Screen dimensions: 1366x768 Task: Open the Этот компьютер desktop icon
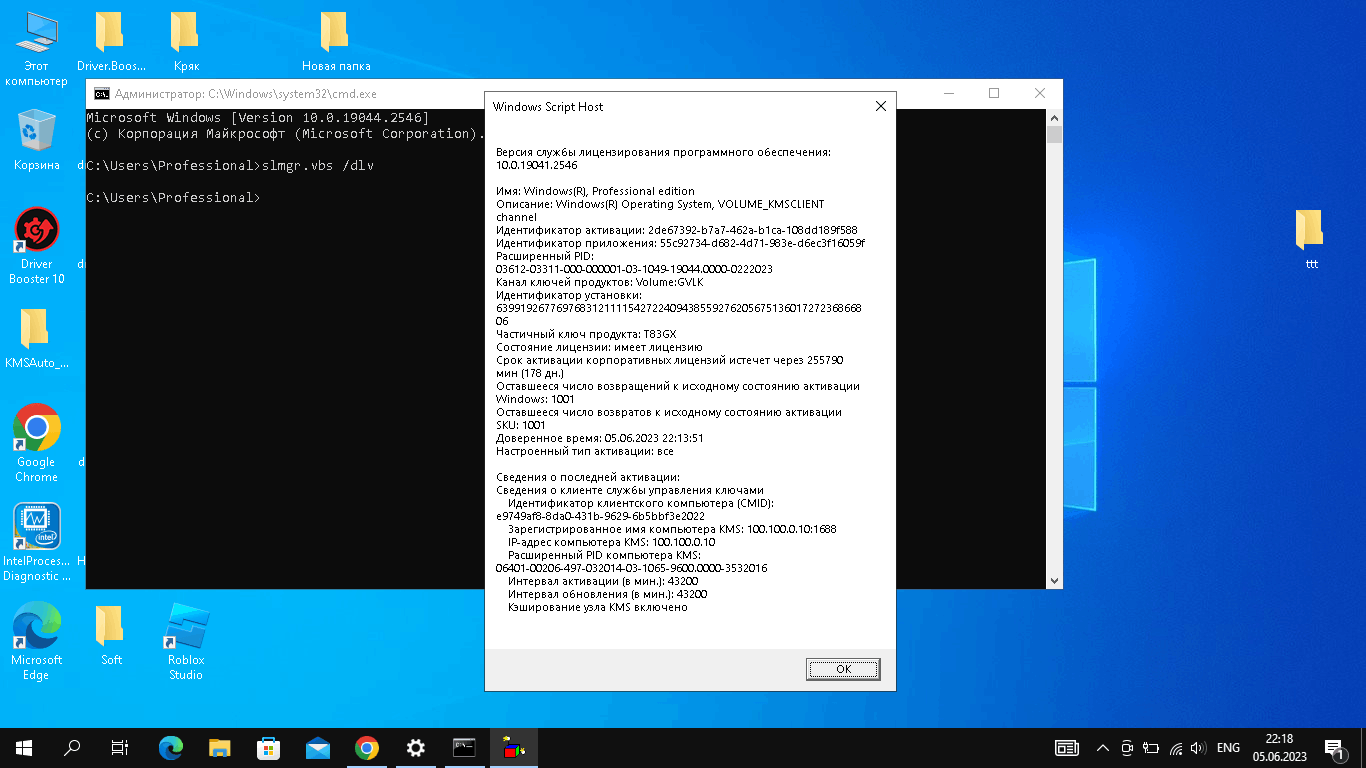point(36,48)
